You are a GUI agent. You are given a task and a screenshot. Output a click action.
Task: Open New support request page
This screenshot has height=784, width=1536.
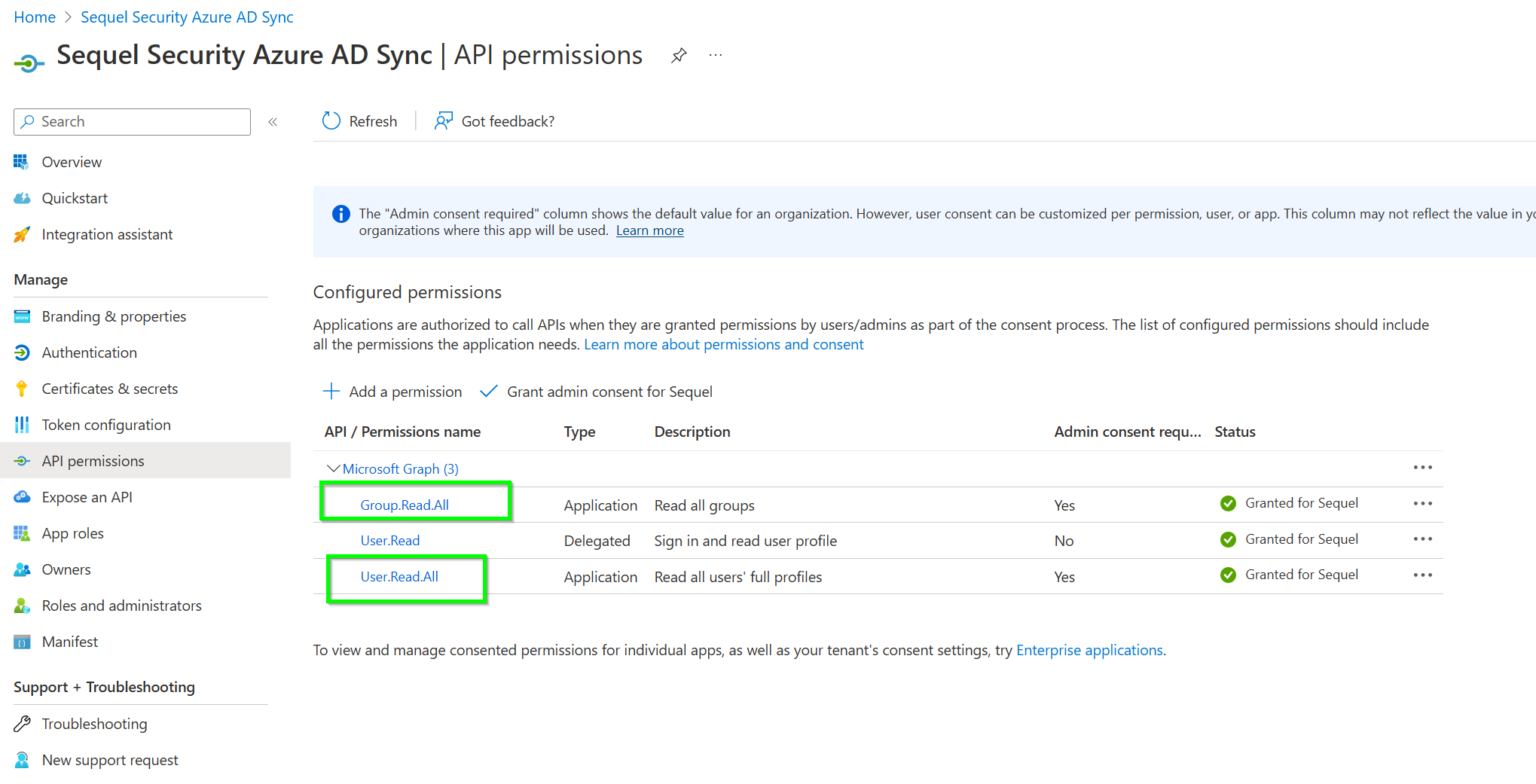[x=110, y=760]
